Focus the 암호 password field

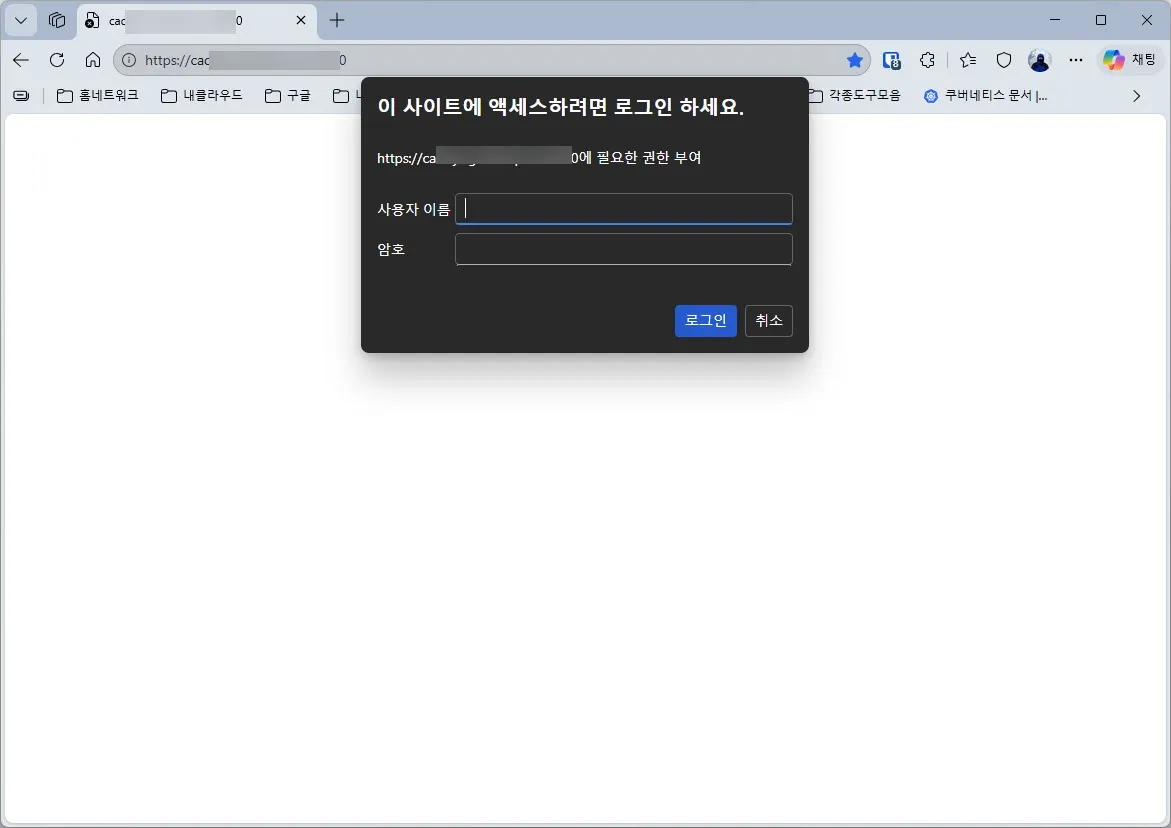coord(624,249)
